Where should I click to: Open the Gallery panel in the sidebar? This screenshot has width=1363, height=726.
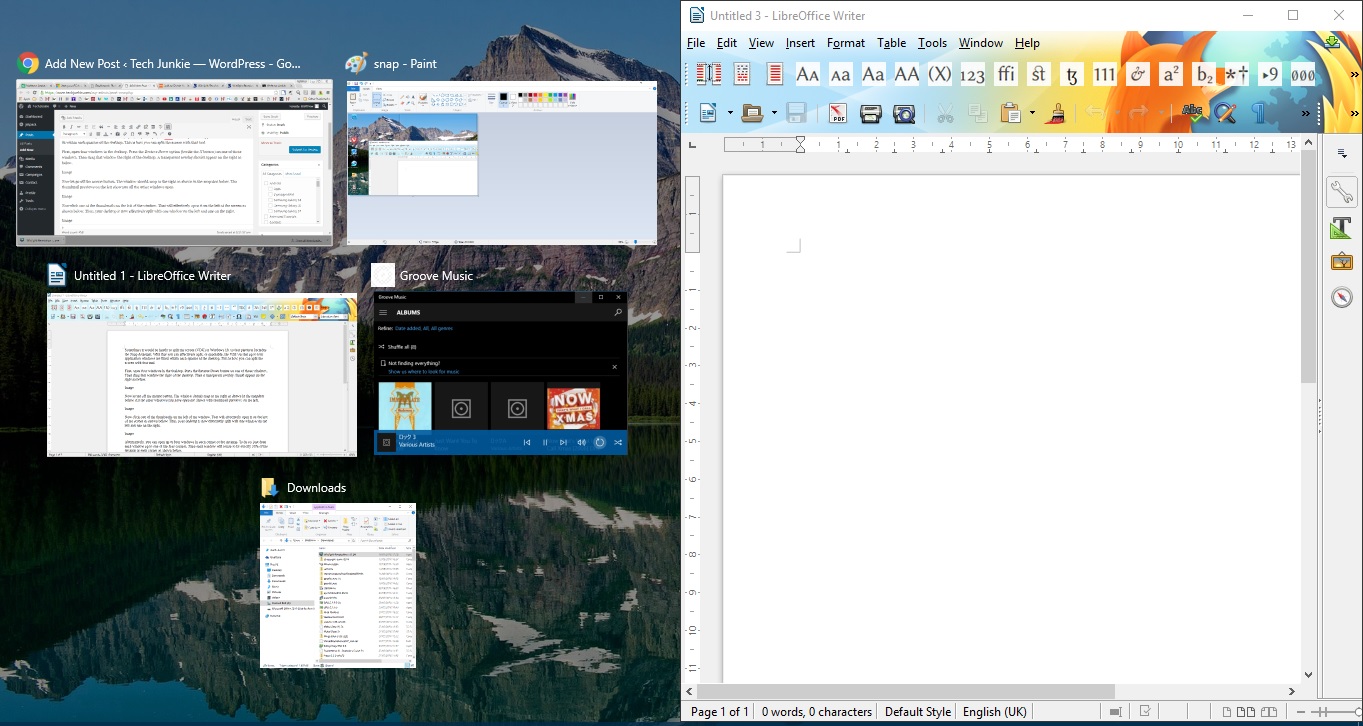pos(1342,262)
